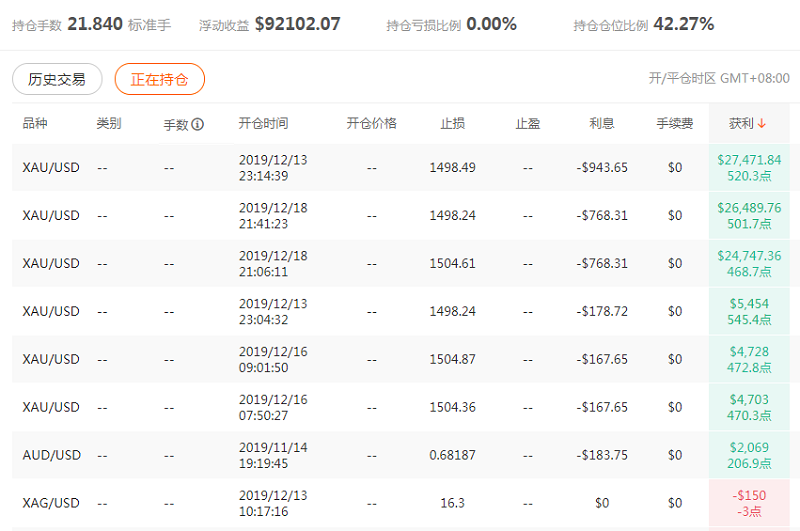
Task: Click open time 2019/12/13 10:17:16
Action: click(273, 503)
